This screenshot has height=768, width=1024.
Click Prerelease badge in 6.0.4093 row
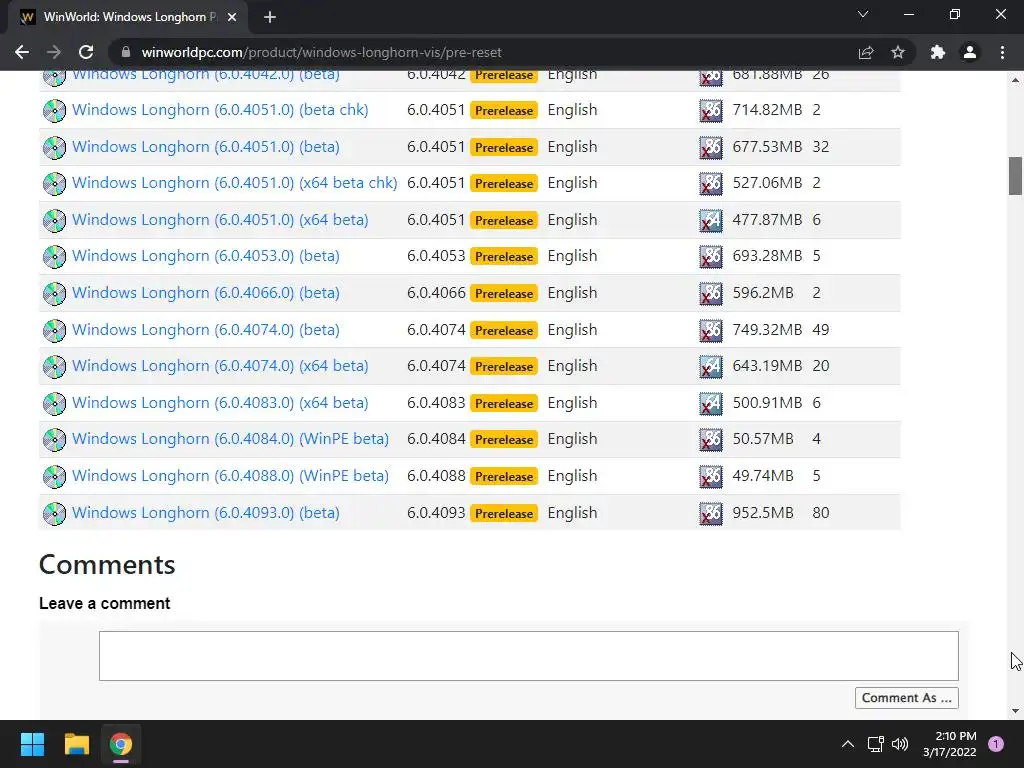504,513
